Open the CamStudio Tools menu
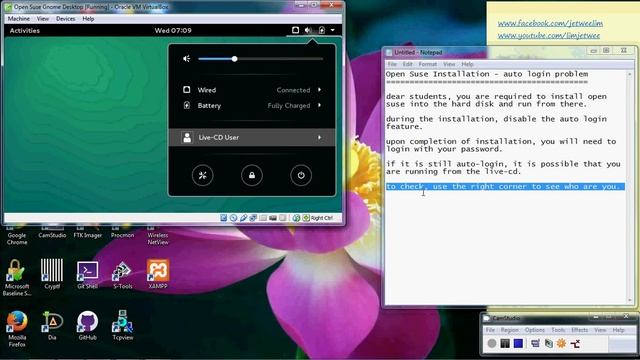This screenshot has height=360, width=640. [x=558, y=330]
